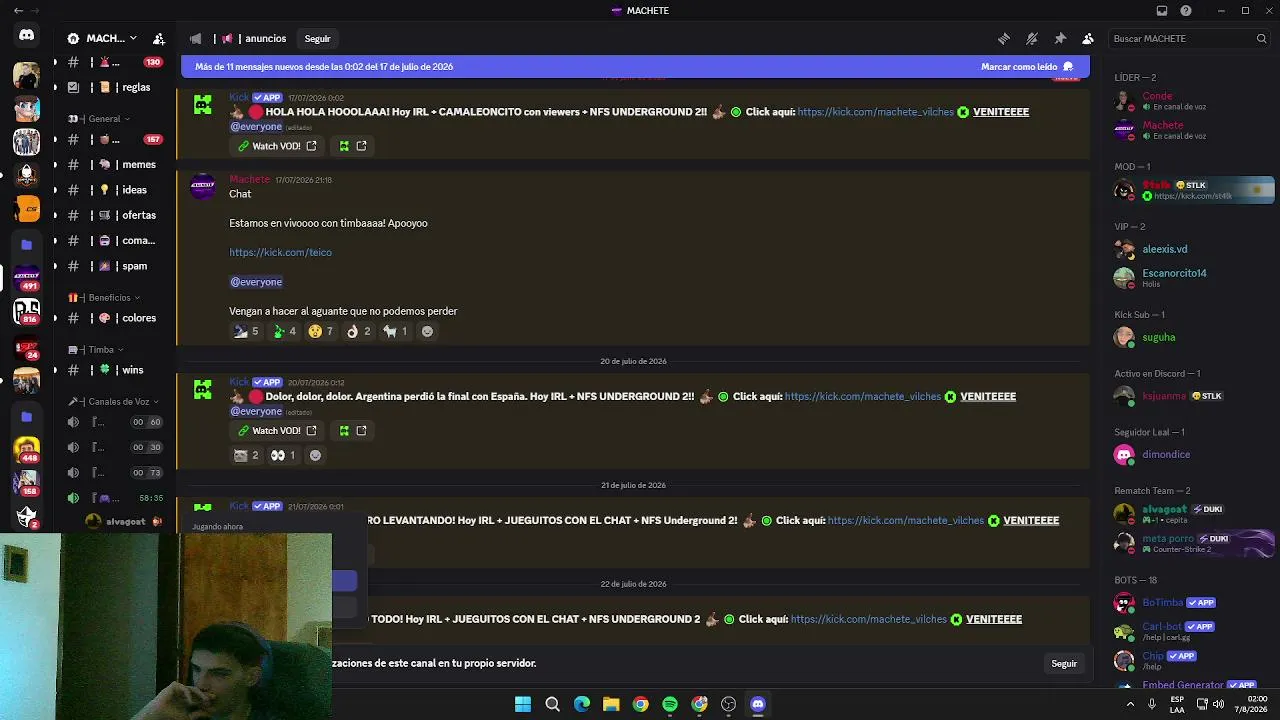The image size is (1280, 720).
Task: Toggle the member list panel
Action: 1088,39
